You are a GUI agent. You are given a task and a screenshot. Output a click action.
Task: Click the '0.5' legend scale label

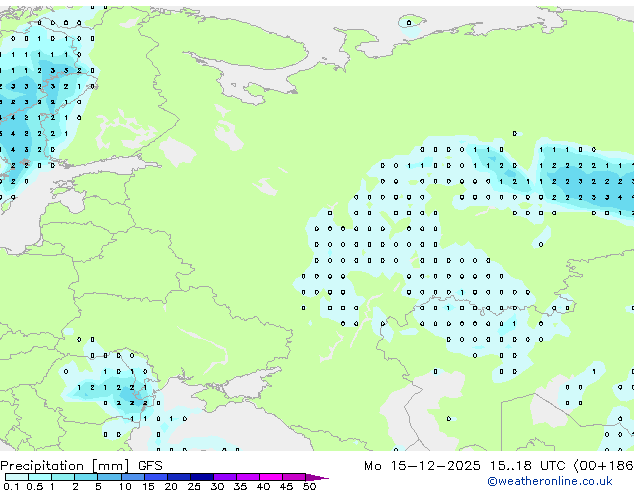34,486
